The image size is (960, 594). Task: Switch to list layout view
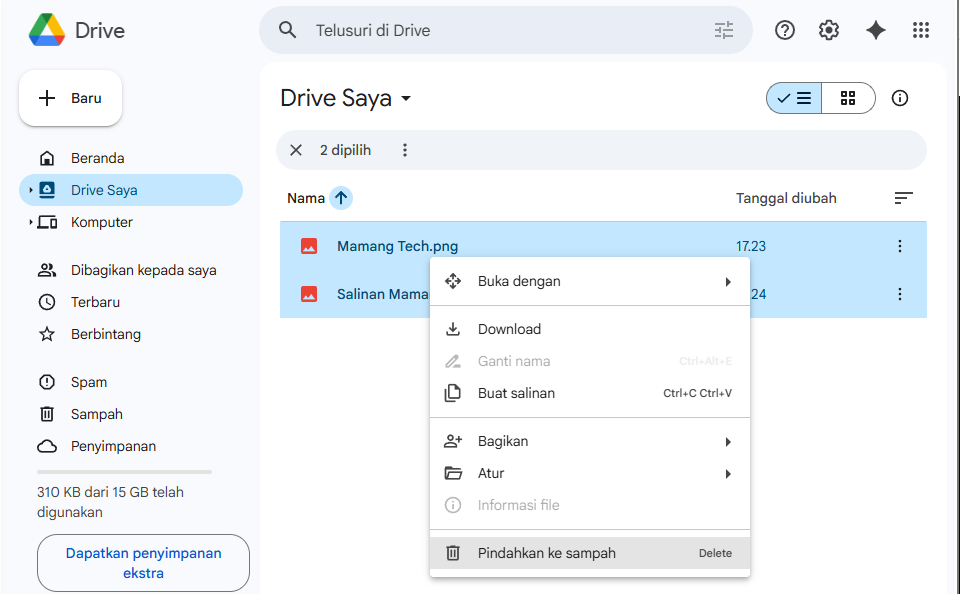coord(794,98)
